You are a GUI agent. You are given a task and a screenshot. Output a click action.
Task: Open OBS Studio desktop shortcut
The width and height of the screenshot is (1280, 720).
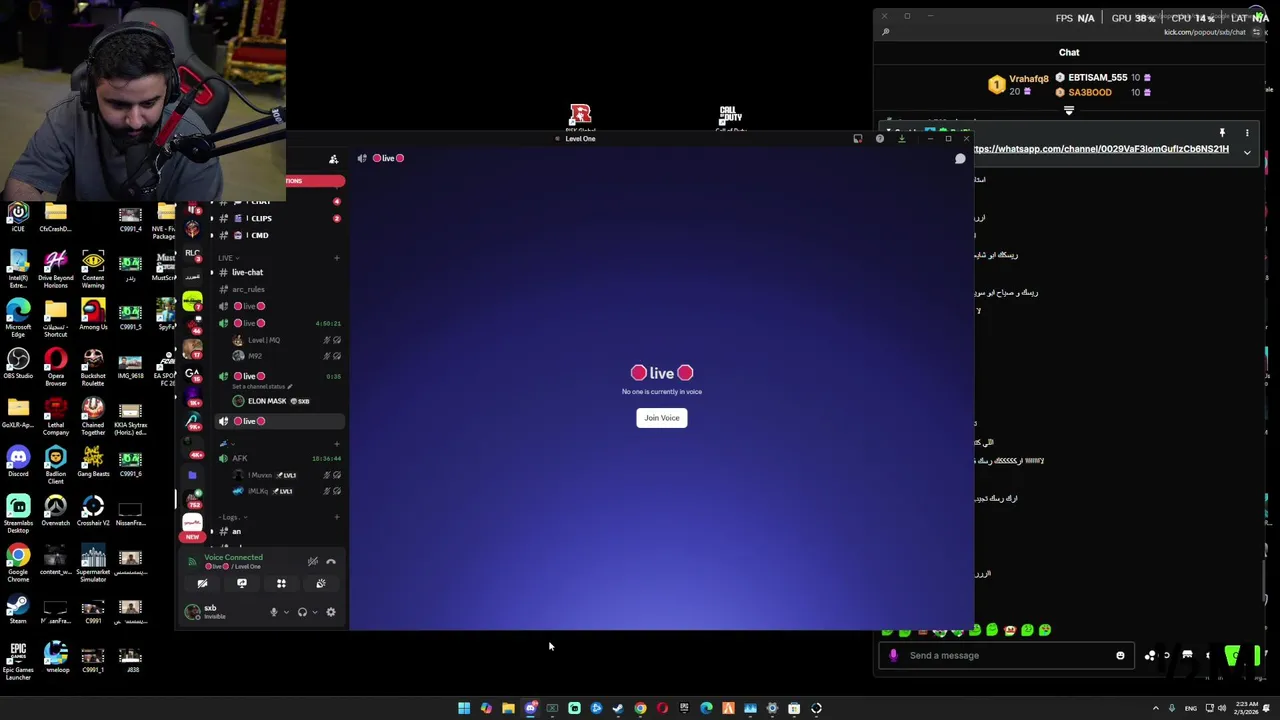coord(18,364)
